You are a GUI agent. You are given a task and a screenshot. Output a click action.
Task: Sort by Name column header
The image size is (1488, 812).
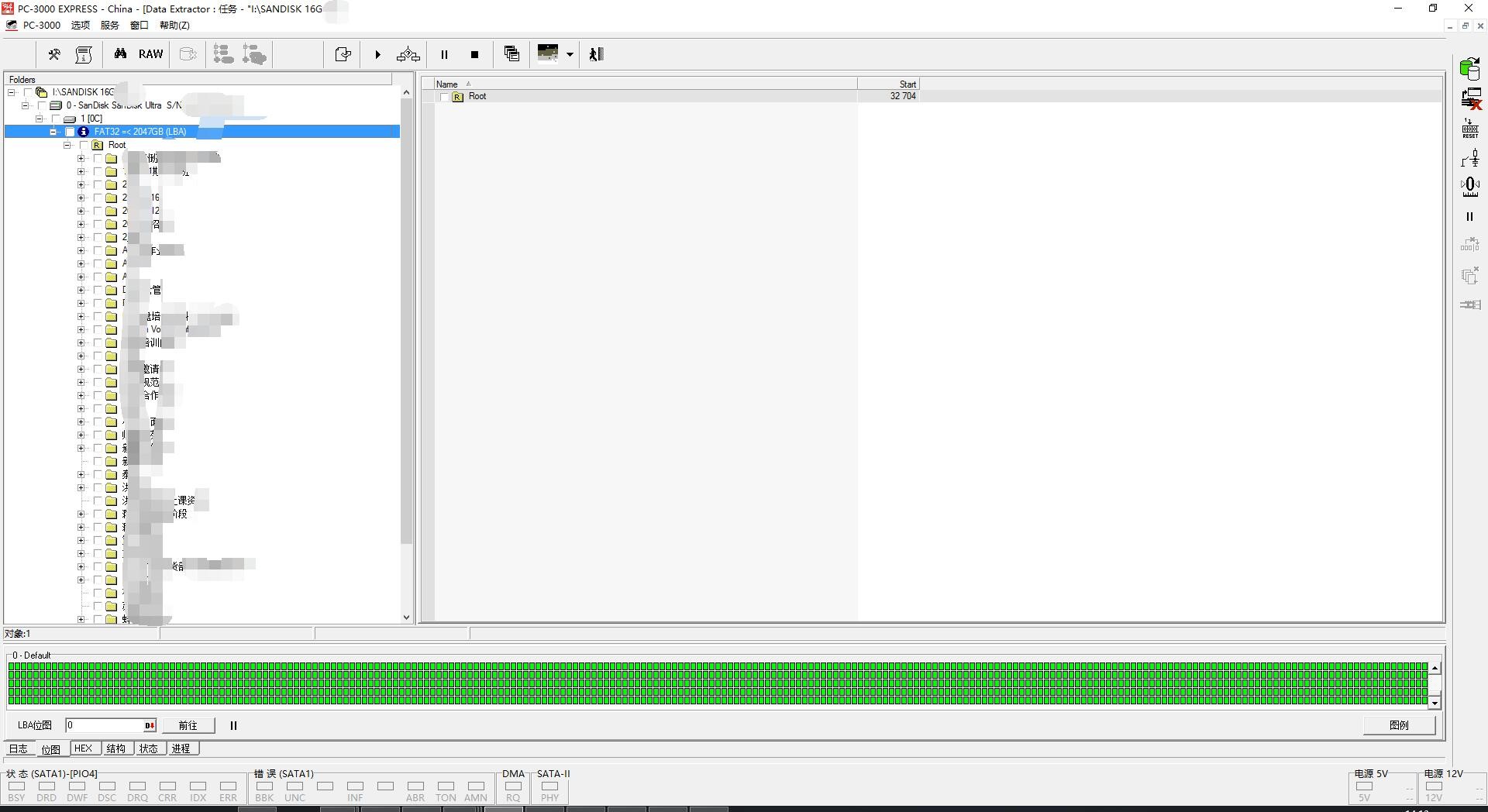tap(646, 84)
